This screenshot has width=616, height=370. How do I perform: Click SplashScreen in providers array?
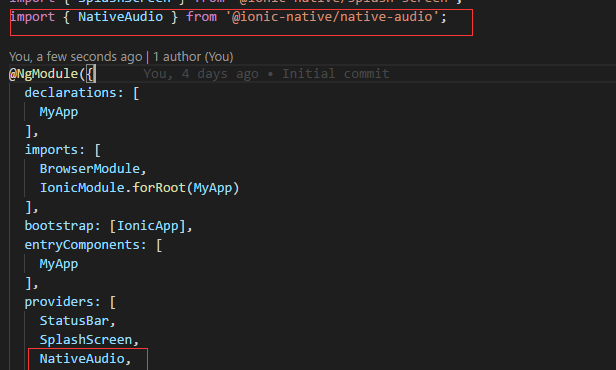(x=86, y=340)
